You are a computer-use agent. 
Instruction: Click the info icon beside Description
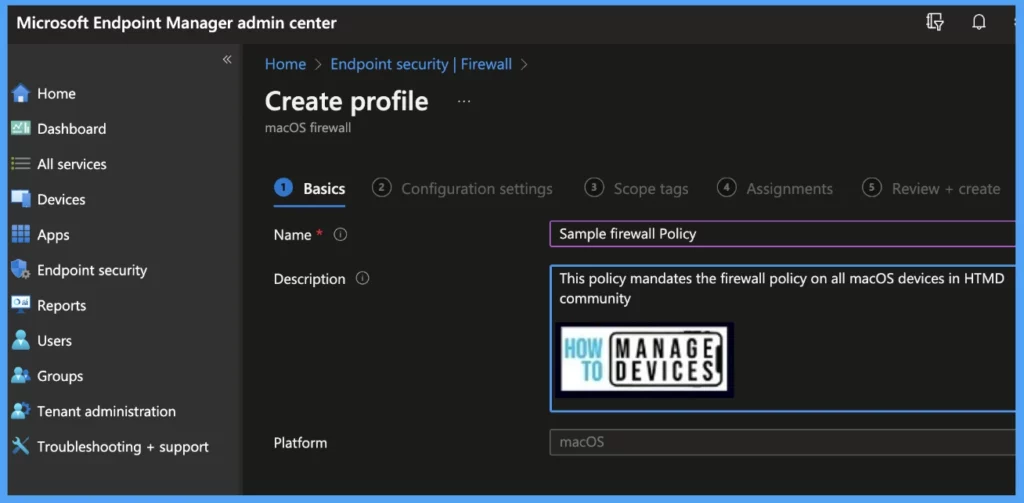coord(362,279)
